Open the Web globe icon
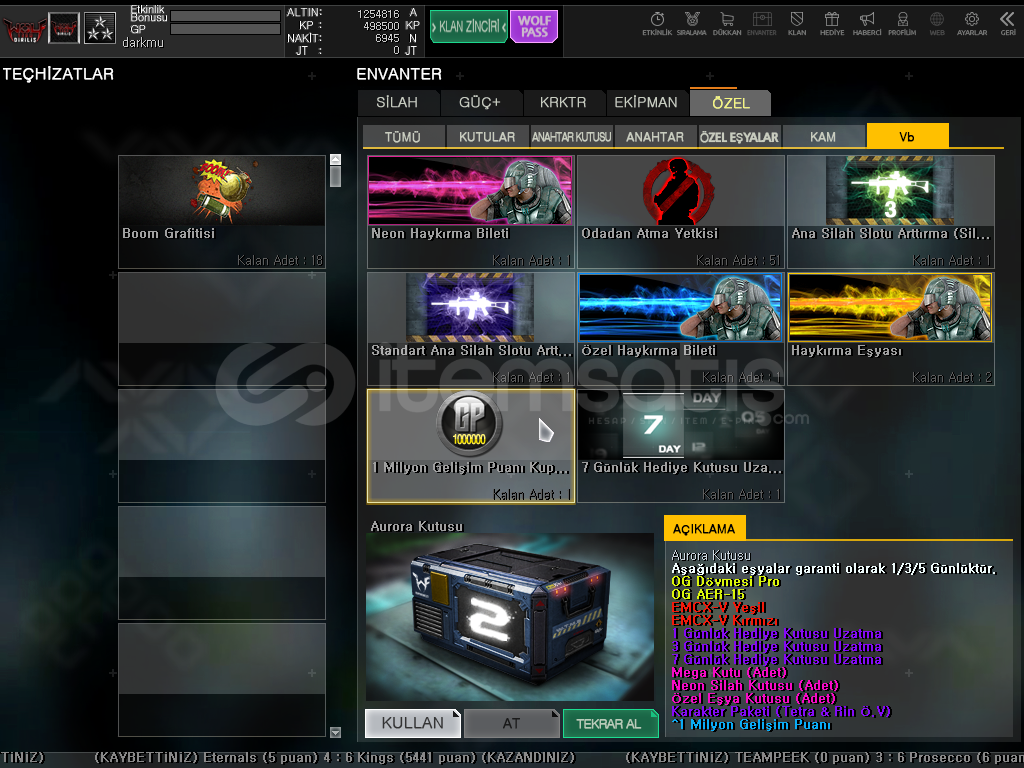This screenshot has height=768, width=1024. coord(937,24)
